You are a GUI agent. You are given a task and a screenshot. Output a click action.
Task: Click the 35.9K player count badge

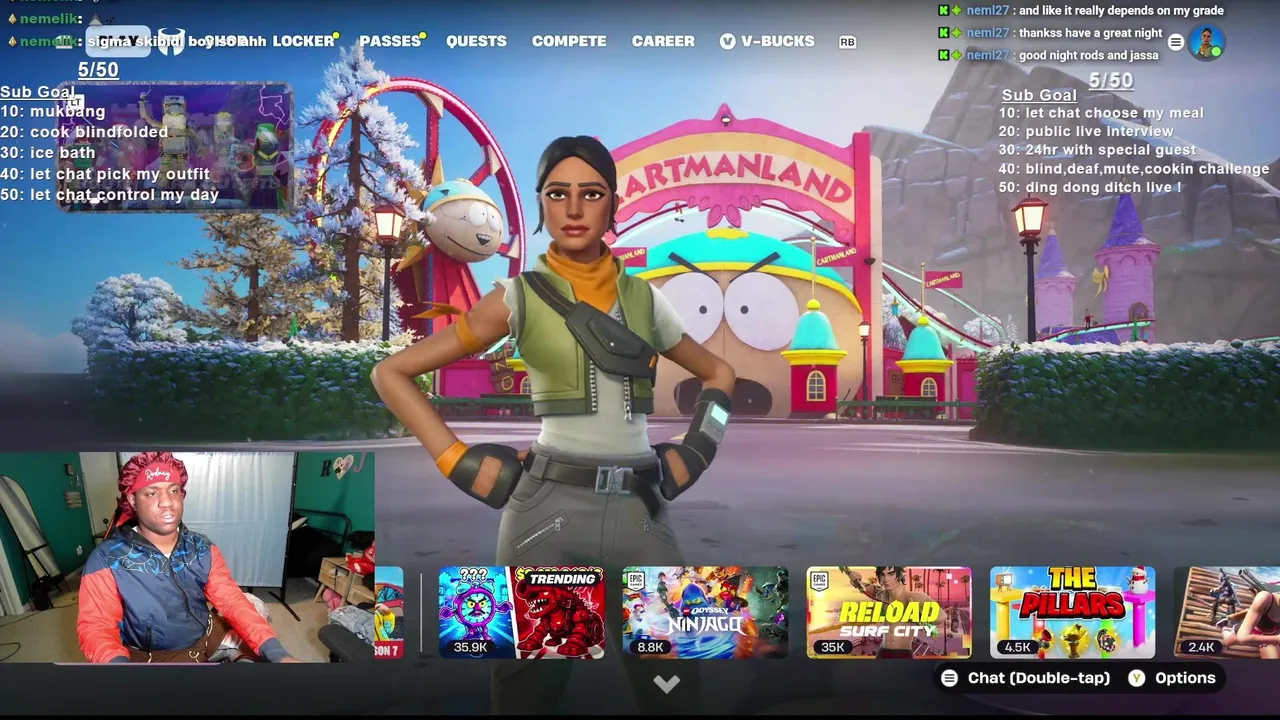coord(470,647)
